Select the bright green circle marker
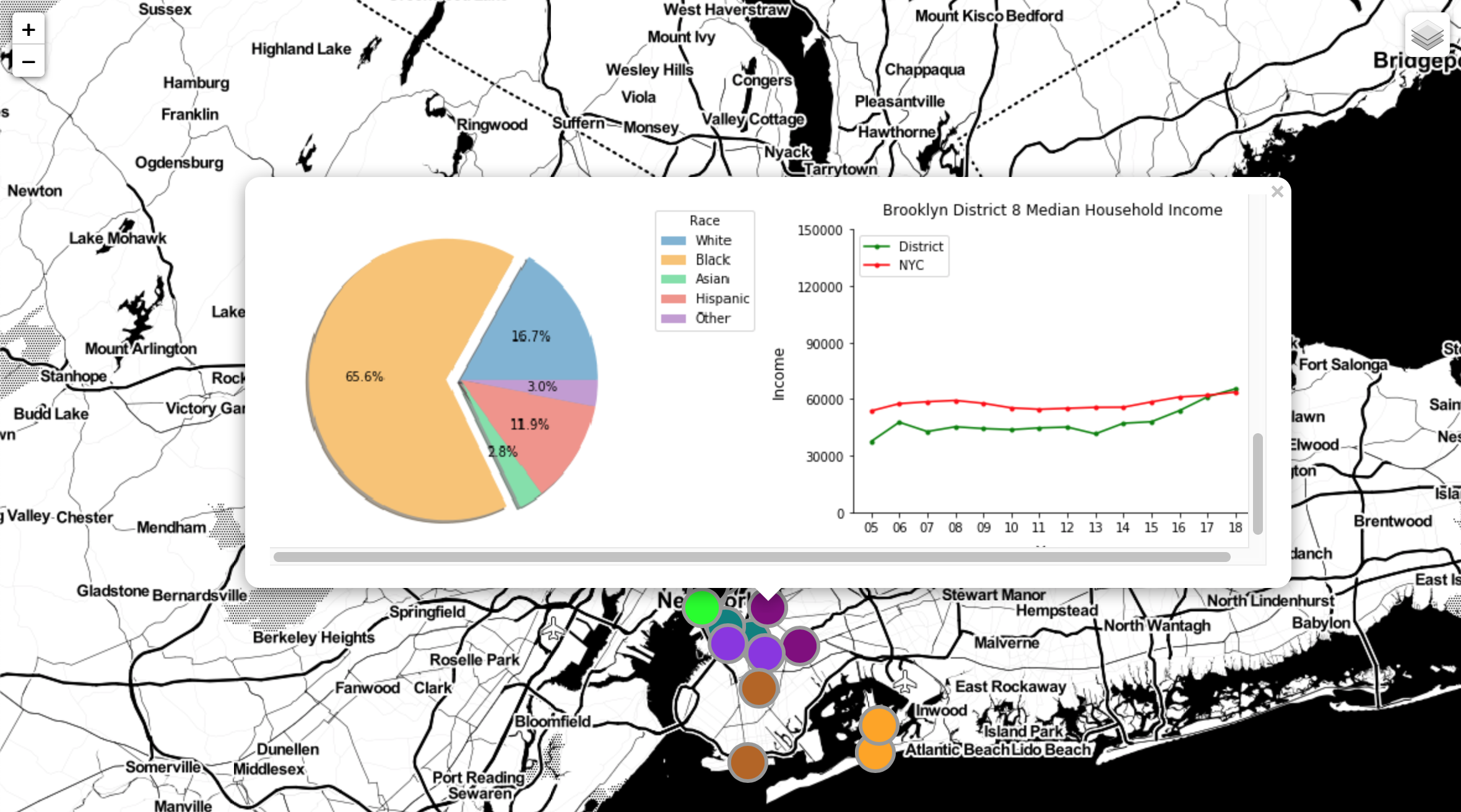 coord(702,608)
